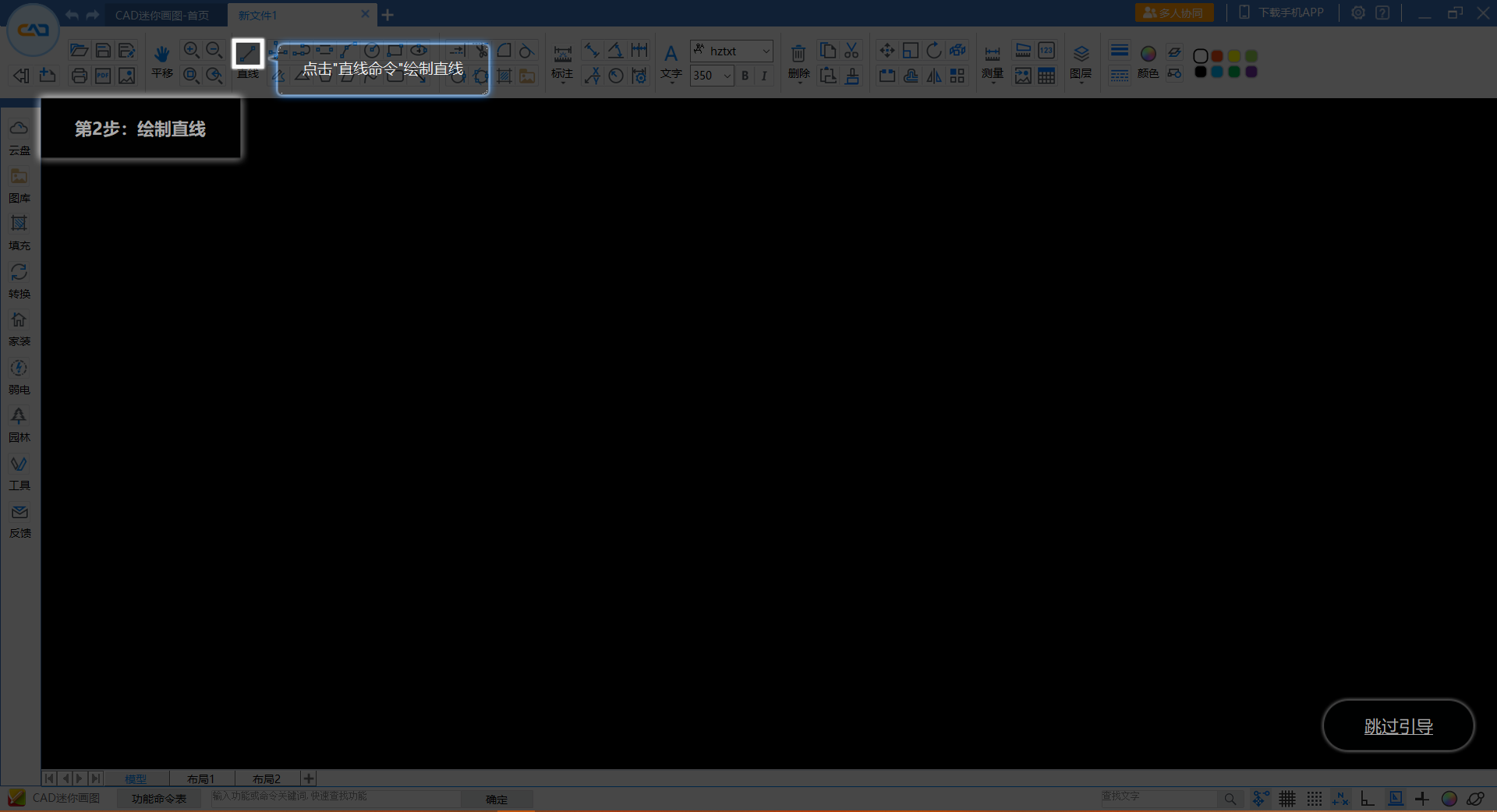The width and height of the screenshot is (1497, 812).
Task: Toggle bold text formatting button
Action: (745, 76)
